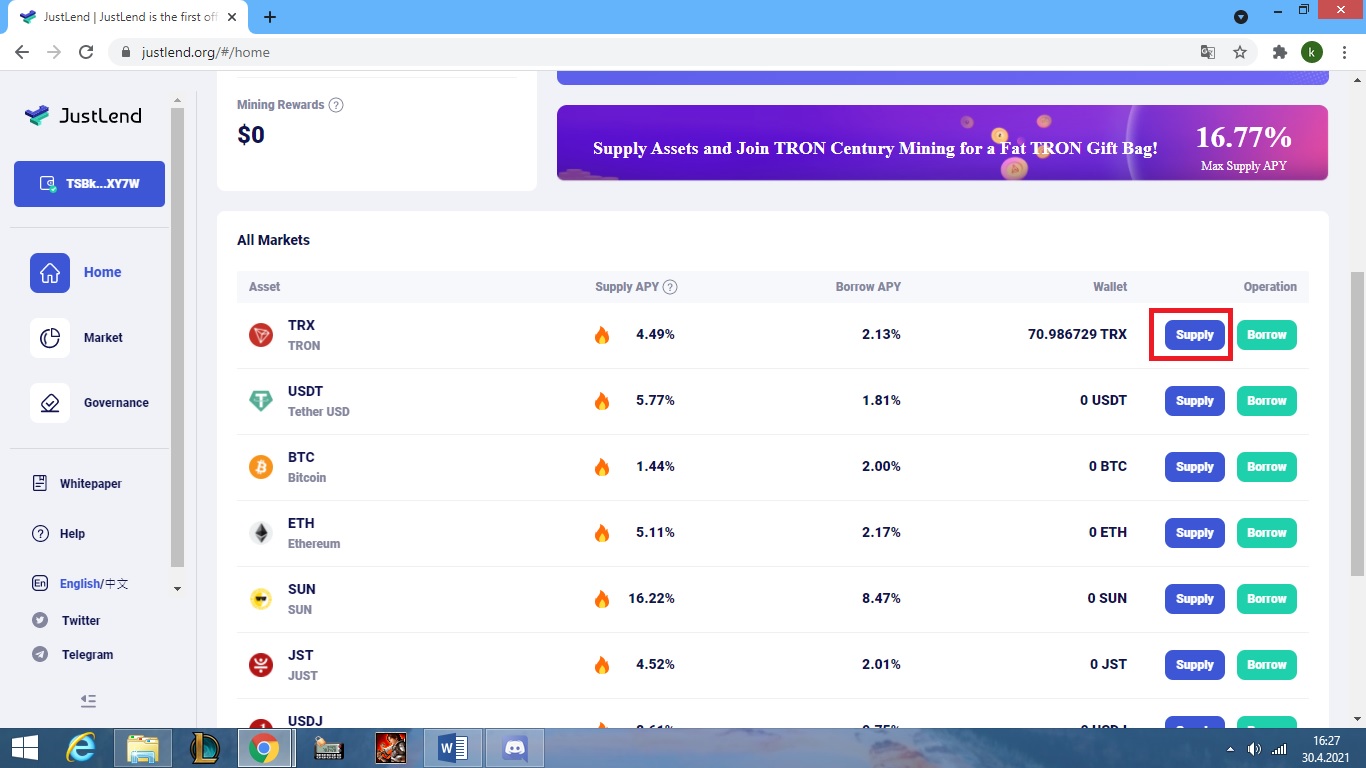This screenshot has height=768, width=1366.
Task: Click the Telegram paper plane icon
Action: (40, 655)
